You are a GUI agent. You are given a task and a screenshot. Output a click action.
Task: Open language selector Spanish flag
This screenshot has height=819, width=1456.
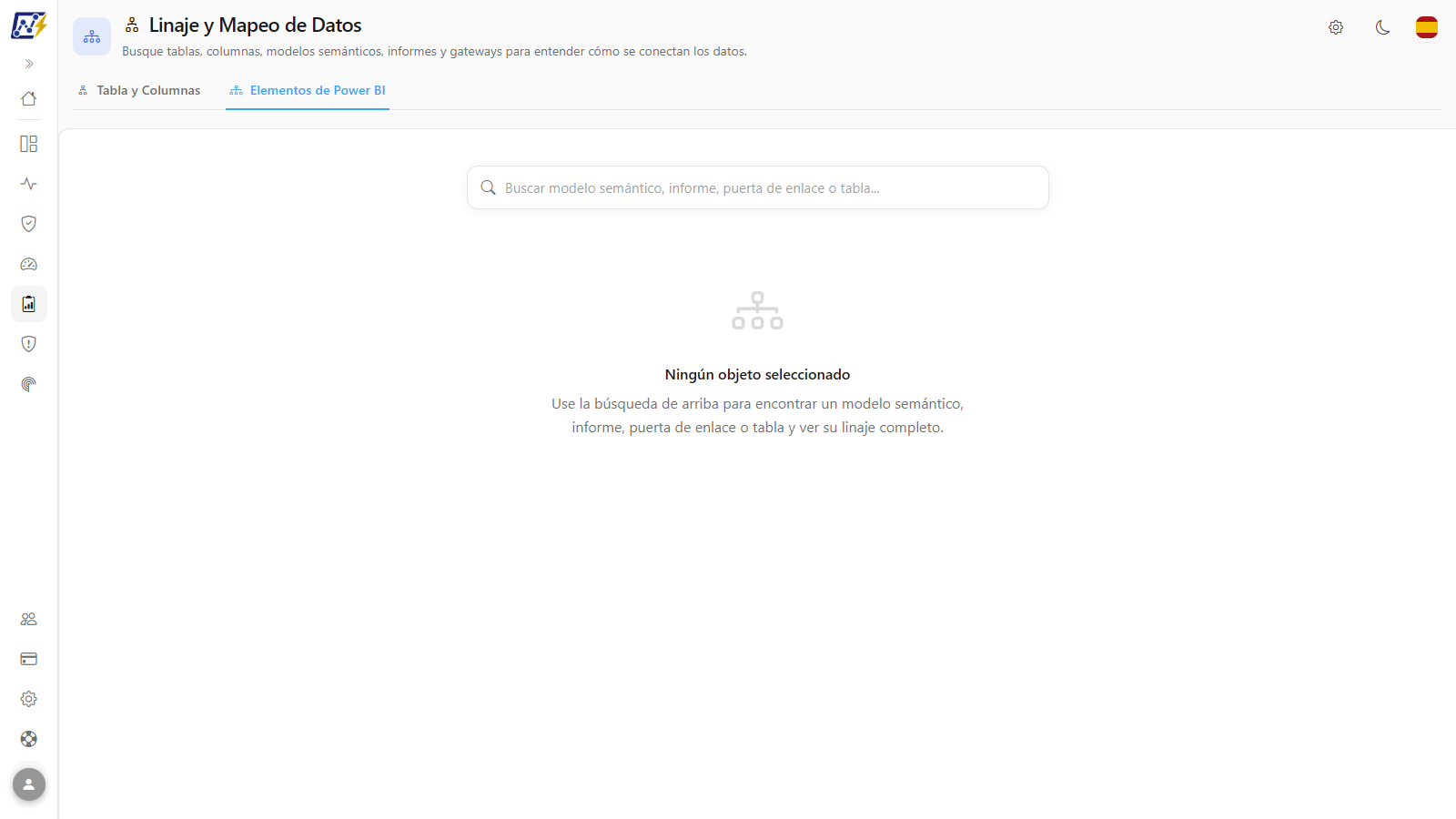pos(1427,27)
